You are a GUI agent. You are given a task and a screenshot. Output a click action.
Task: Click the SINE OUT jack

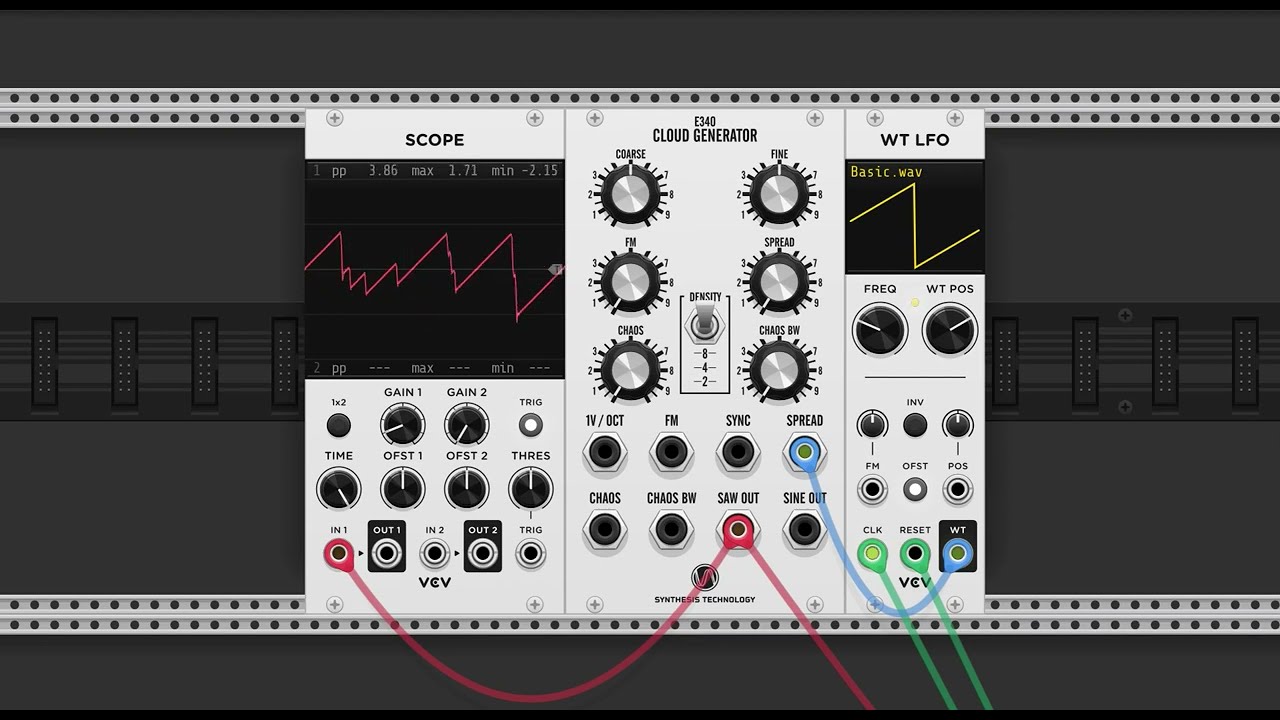click(805, 530)
